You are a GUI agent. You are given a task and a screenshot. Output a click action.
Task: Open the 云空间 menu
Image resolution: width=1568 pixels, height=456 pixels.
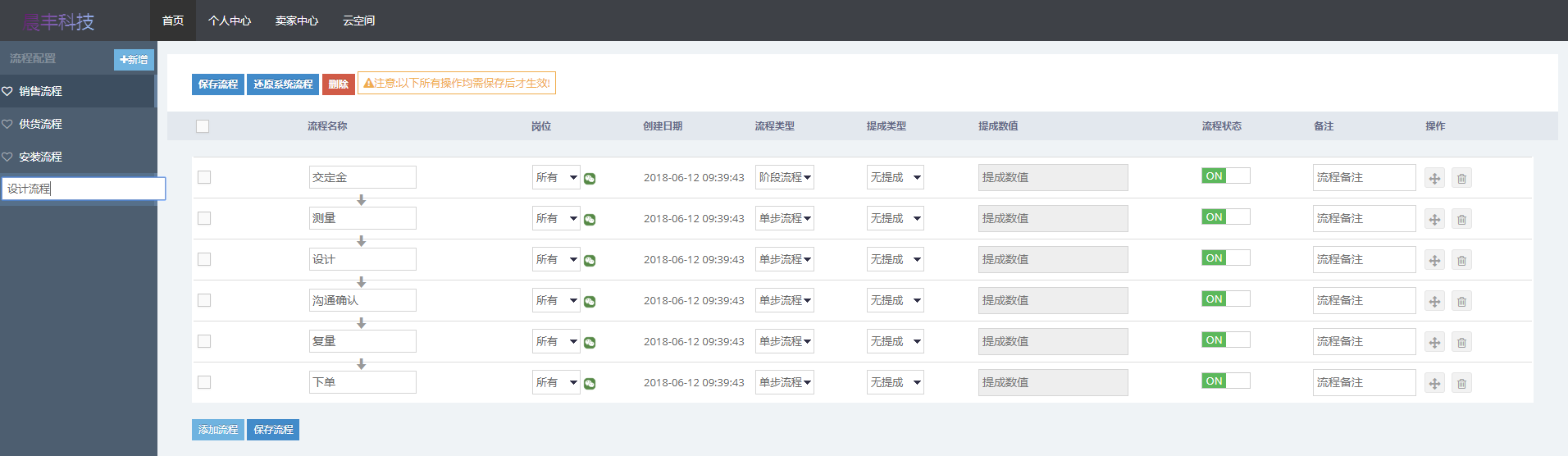click(x=359, y=21)
